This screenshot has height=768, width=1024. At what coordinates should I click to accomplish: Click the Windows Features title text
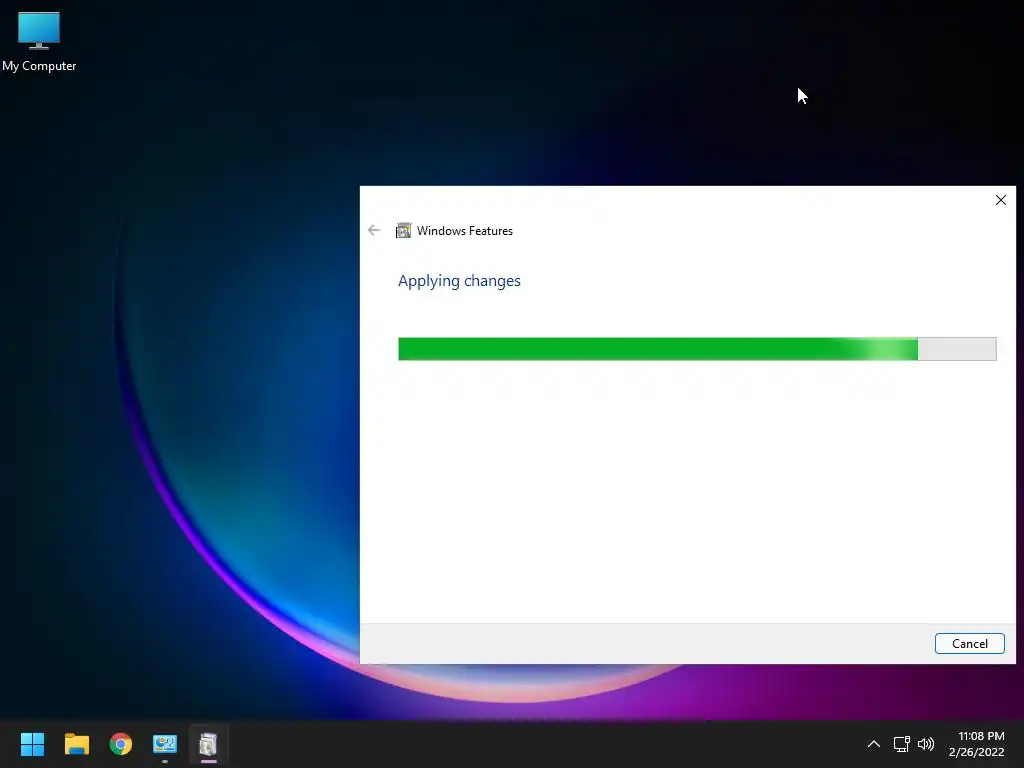(x=464, y=231)
